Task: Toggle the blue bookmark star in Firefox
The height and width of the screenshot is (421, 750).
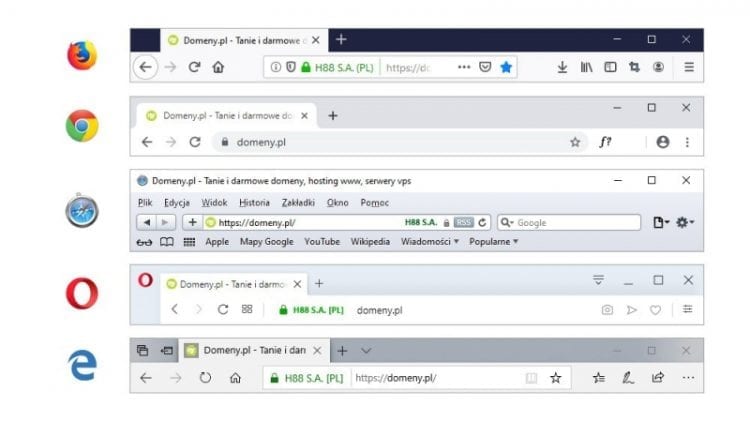Action: [506, 67]
